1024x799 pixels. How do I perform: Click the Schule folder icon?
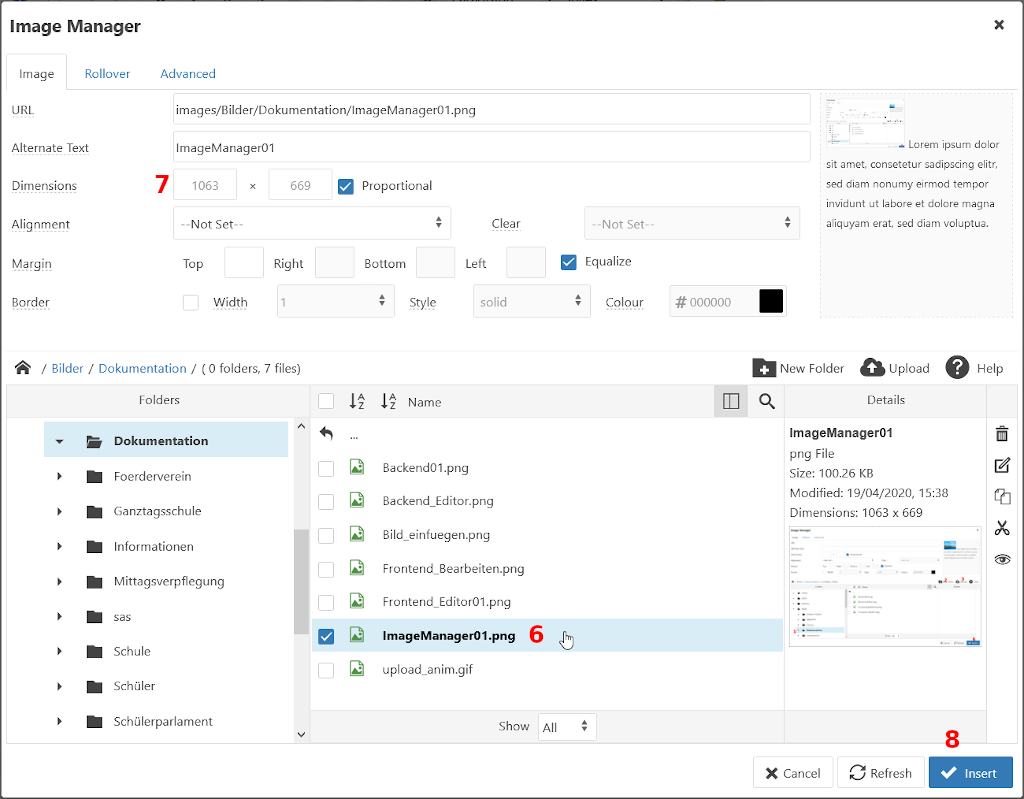95,651
